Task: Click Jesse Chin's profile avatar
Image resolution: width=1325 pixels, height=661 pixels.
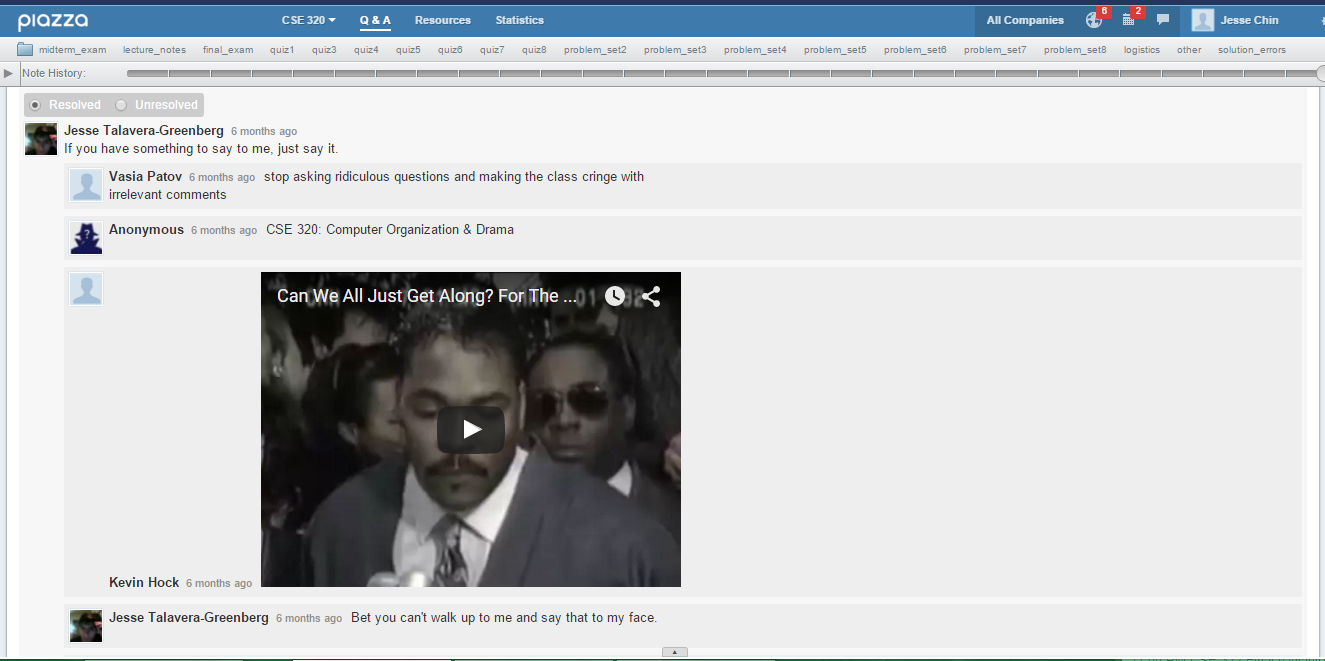Action: 1203,20
